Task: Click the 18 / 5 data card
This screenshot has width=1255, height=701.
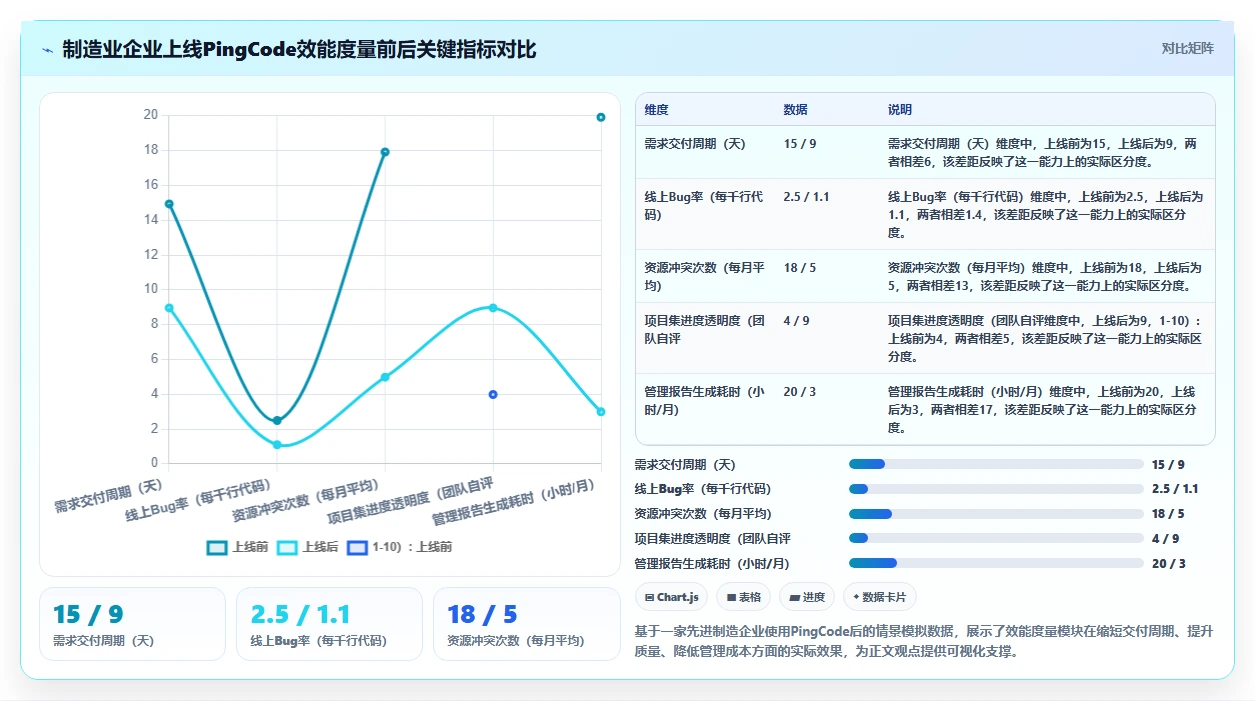Action: pyautogui.click(x=526, y=624)
